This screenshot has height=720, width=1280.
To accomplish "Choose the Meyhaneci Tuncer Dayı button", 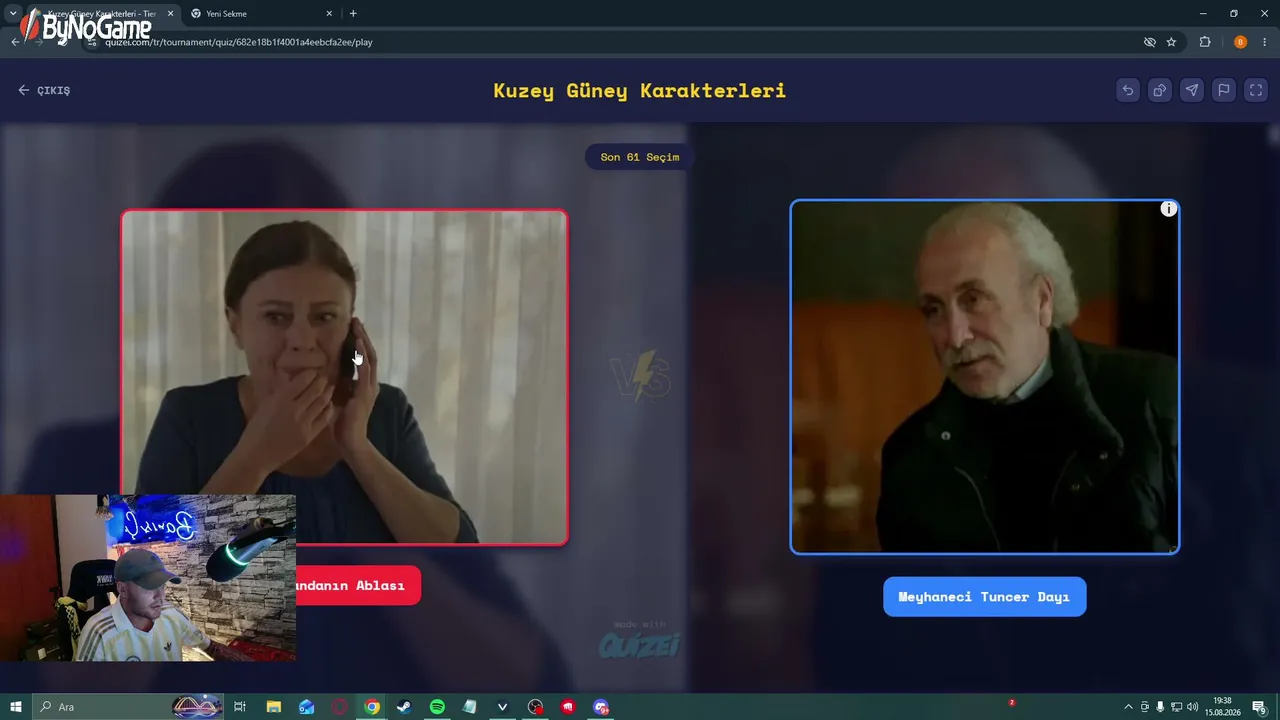I will pyautogui.click(x=984, y=597).
